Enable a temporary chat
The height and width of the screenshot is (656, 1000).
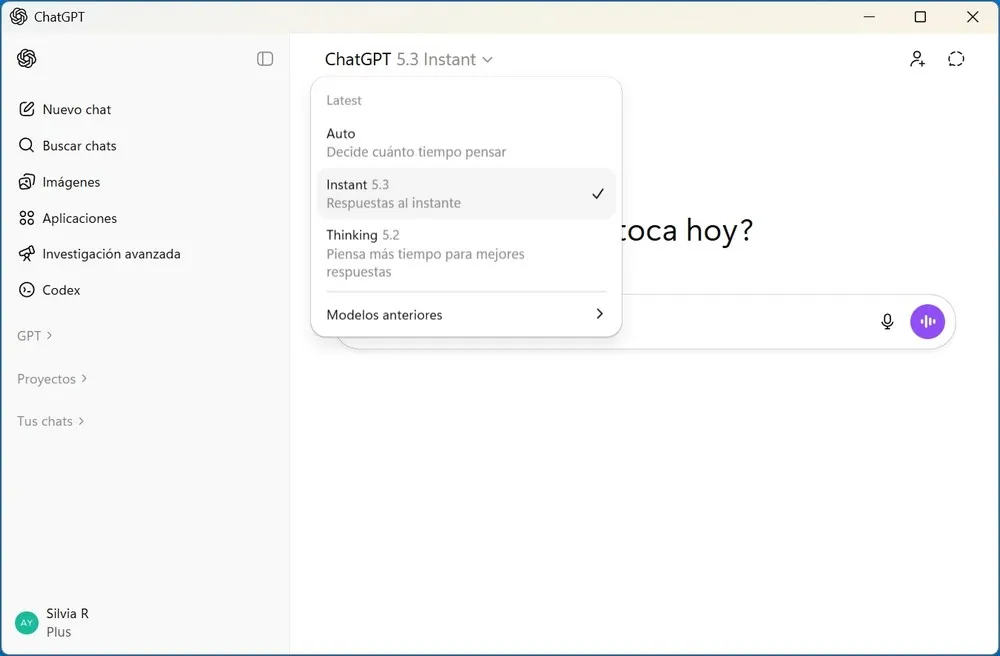[x=956, y=59]
